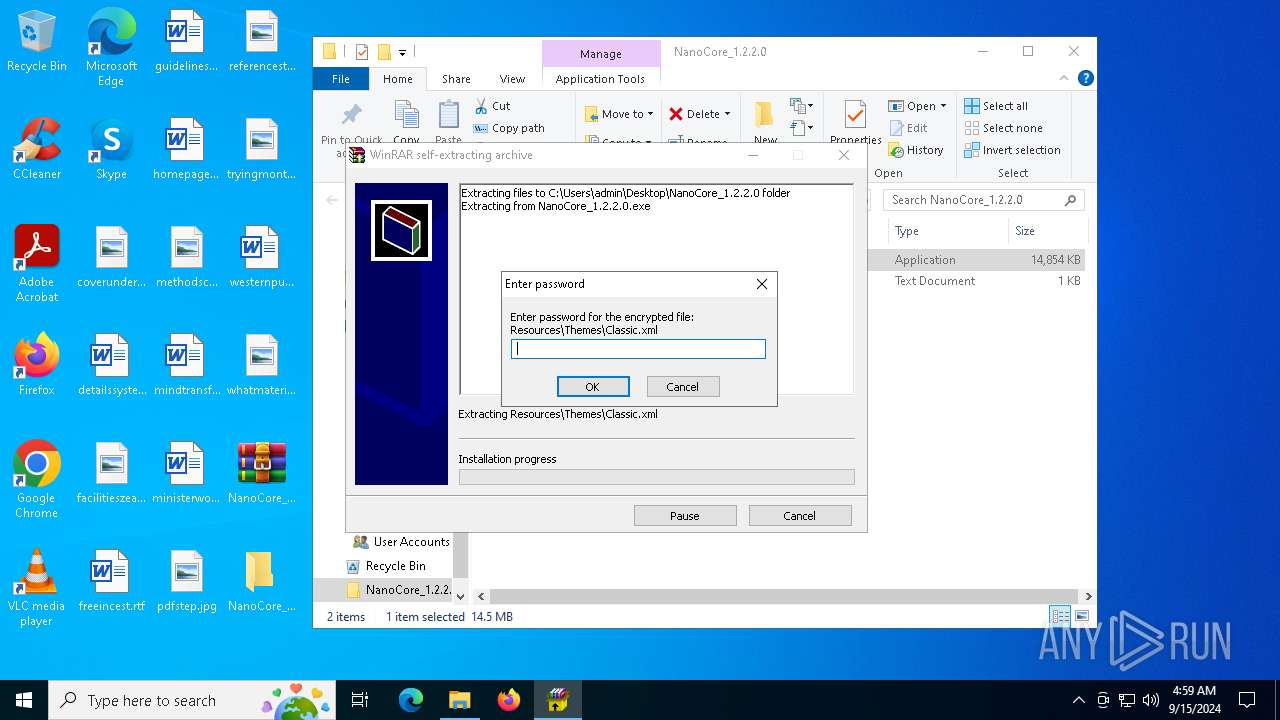This screenshot has height=720, width=1280.
Task: Click the Quick Access toolbar Properties icon
Action: (x=362, y=52)
